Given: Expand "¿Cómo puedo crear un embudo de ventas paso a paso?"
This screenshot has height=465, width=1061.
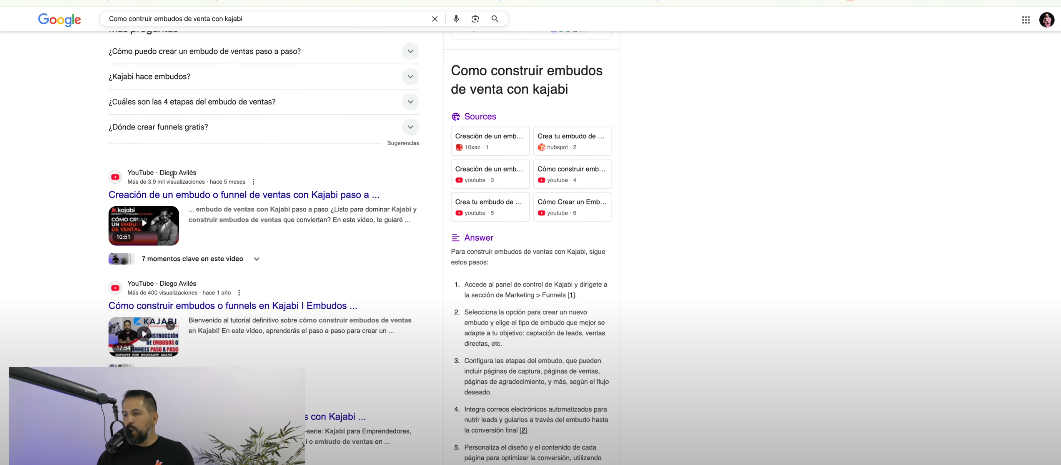Looking at the screenshot, I should pyautogui.click(x=263, y=51).
